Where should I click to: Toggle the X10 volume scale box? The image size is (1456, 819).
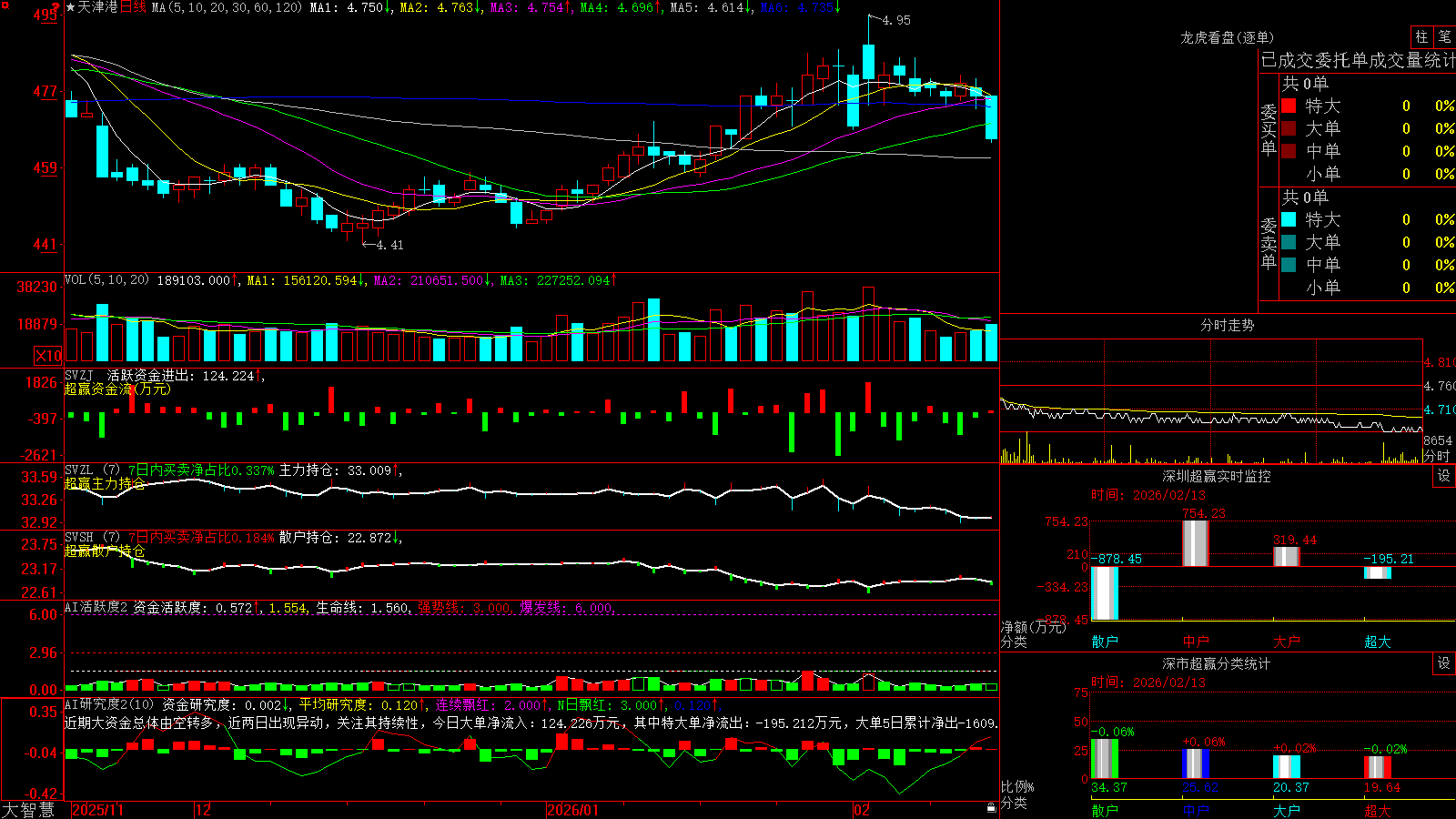point(48,356)
